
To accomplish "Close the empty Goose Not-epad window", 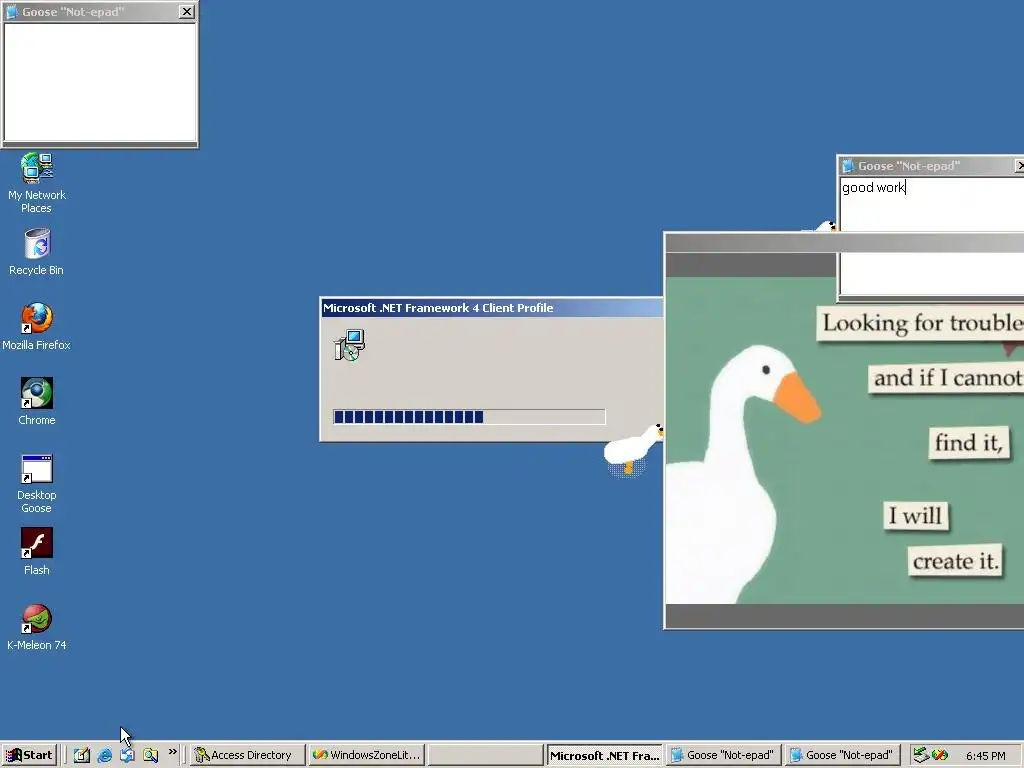I will (187, 12).
